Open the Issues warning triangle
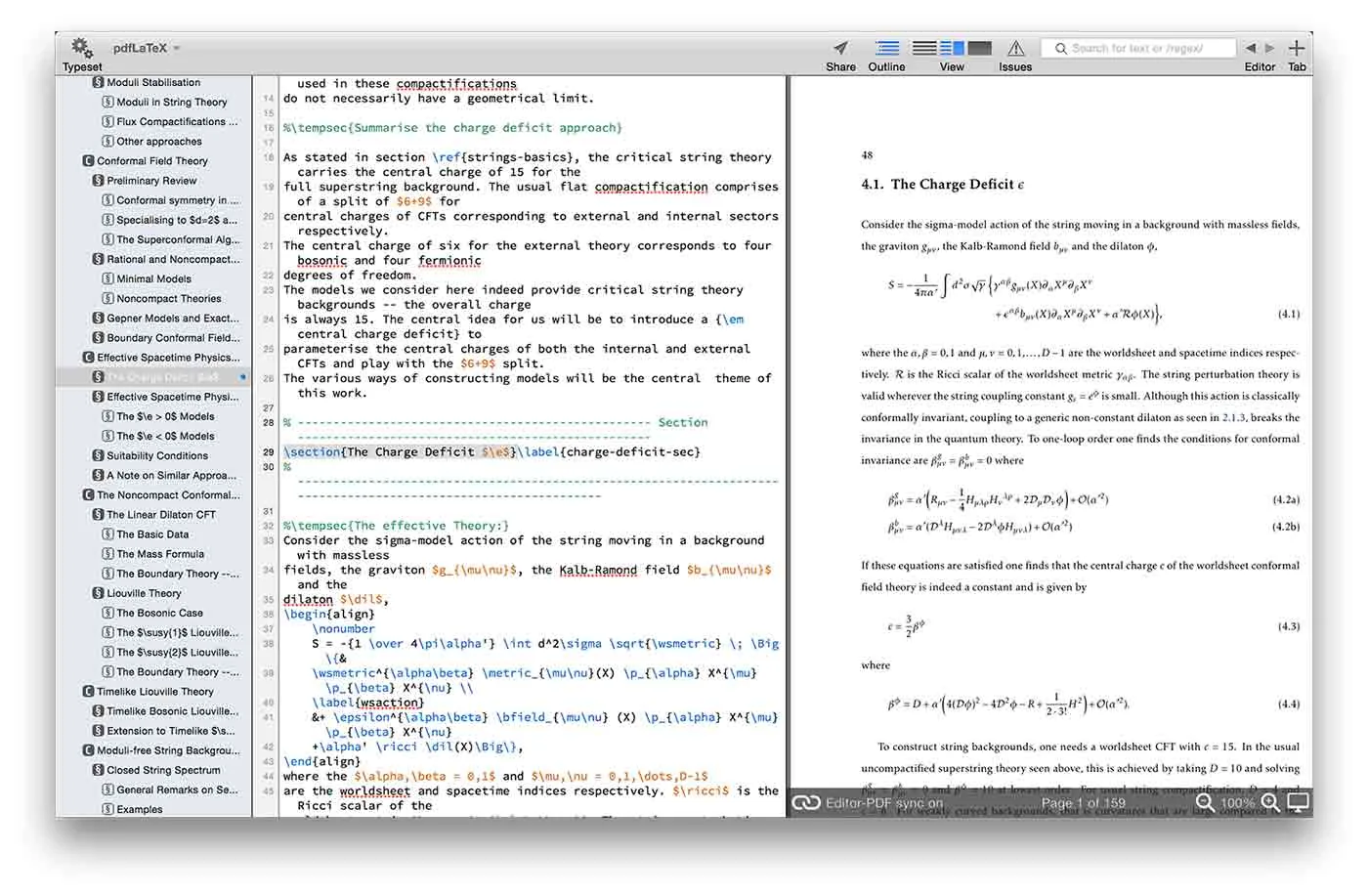 click(x=1016, y=48)
